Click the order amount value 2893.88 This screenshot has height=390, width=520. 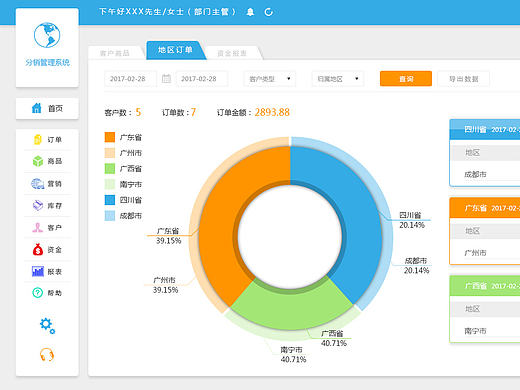pyautogui.click(x=272, y=112)
